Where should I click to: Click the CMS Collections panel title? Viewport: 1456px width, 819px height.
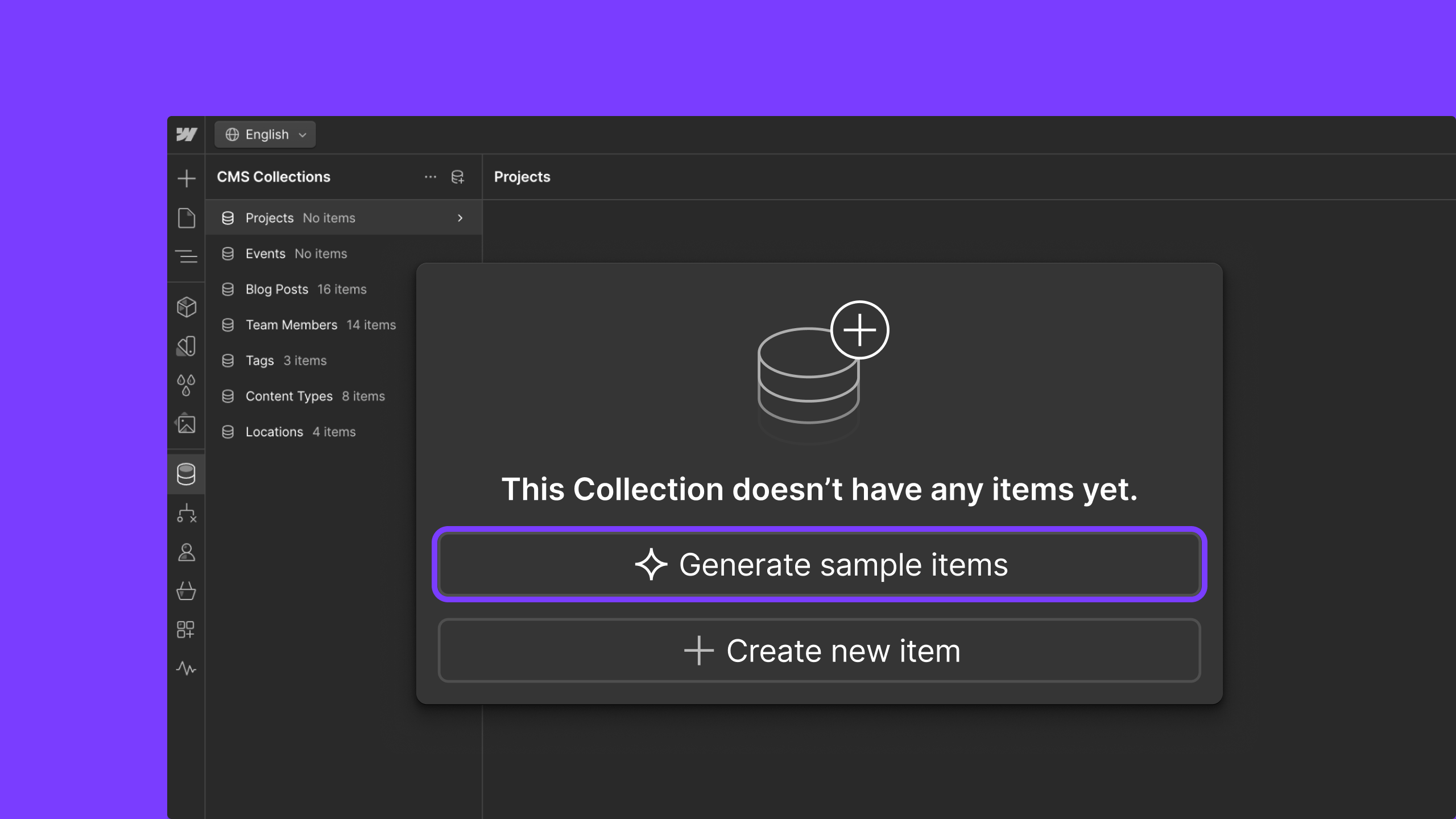pos(274,177)
